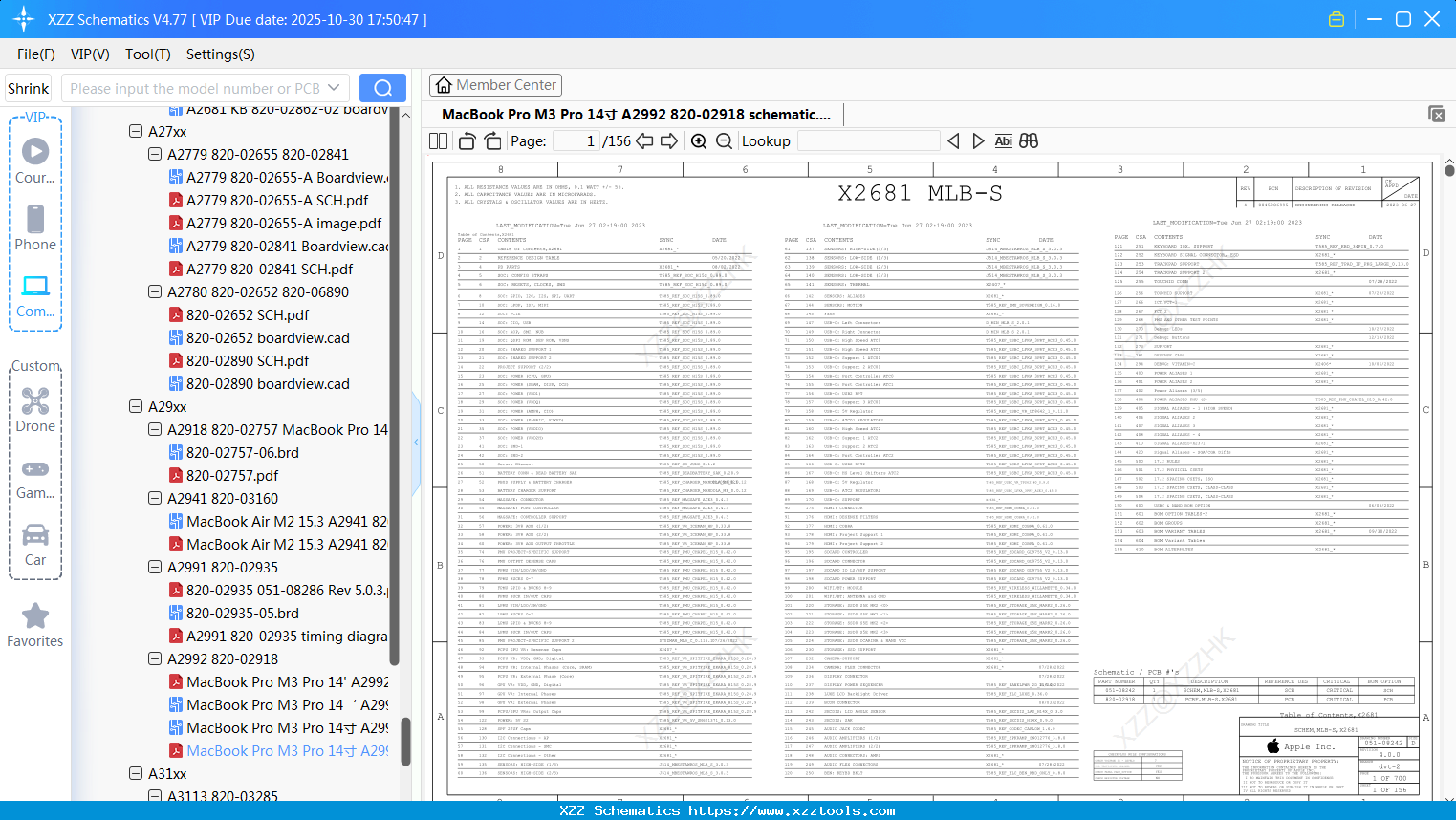
Task: Select 820-02652 boardview.cad
Action: [x=268, y=337]
